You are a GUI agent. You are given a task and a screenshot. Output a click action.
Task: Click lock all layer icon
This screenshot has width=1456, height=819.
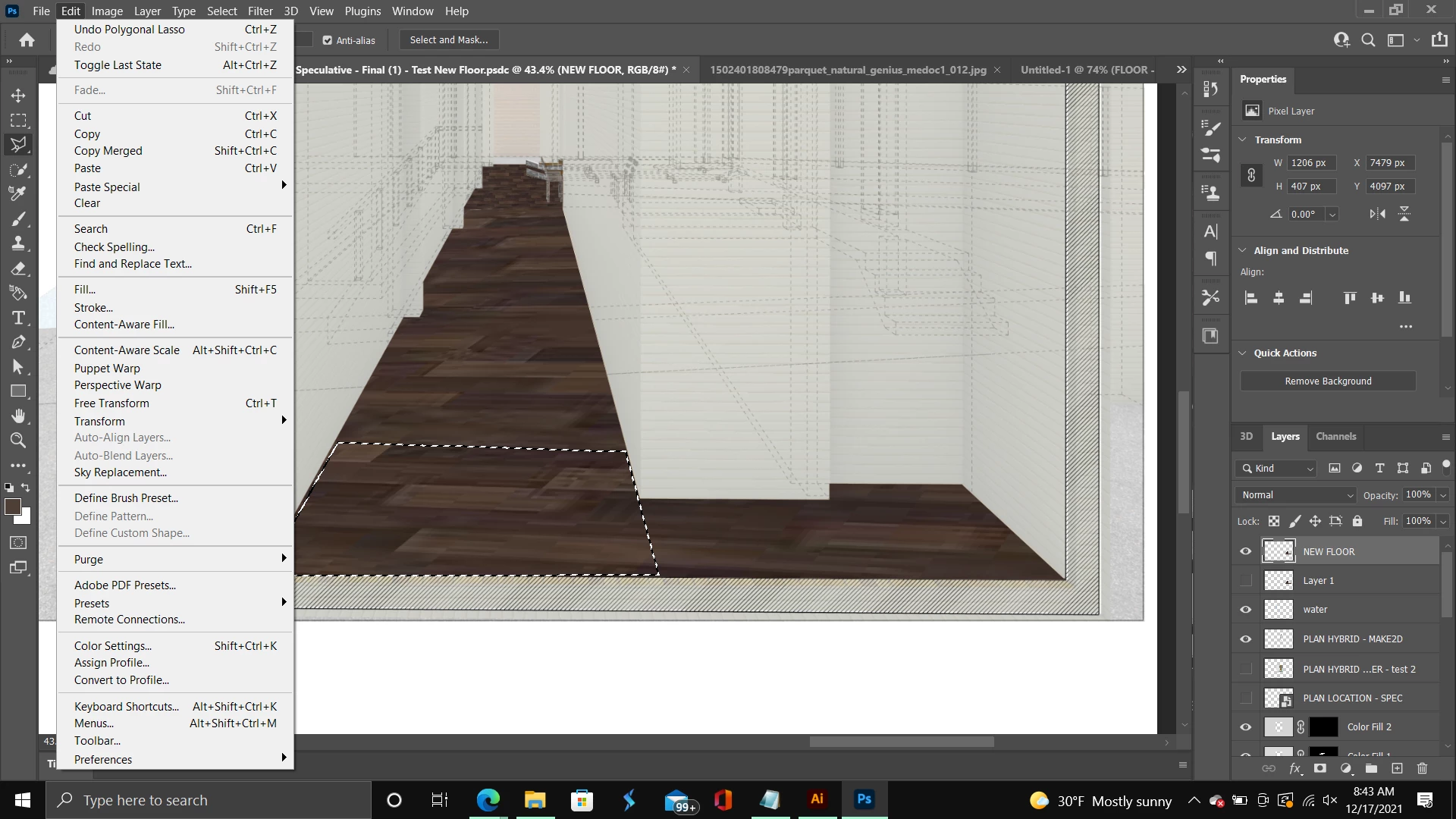1357,521
